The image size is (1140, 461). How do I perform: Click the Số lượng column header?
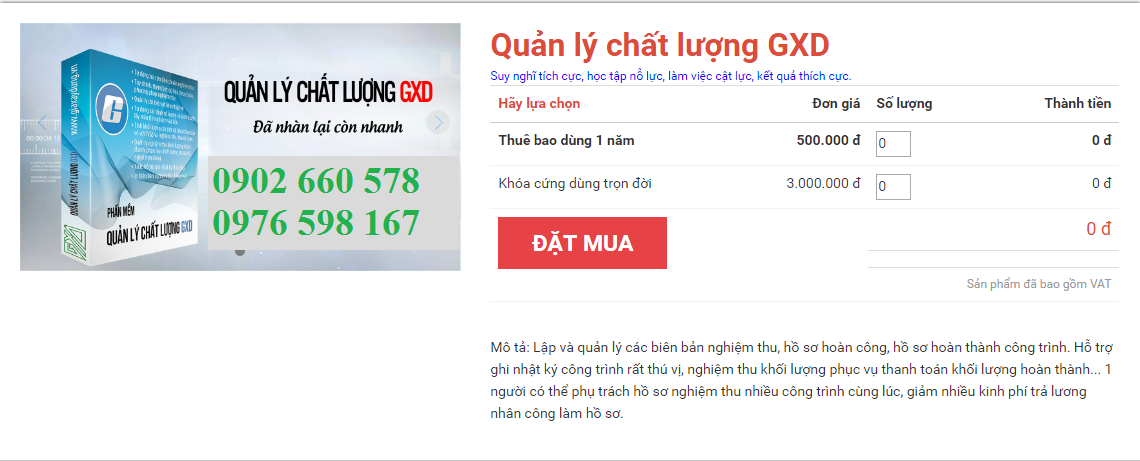coord(904,104)
